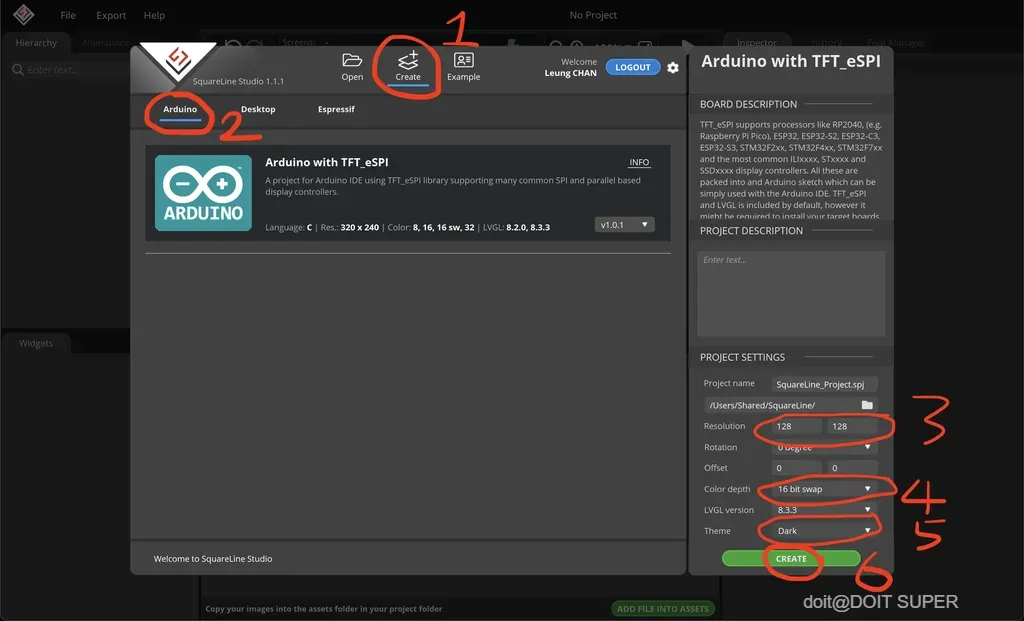Click the BOARD DESCRIPTION heading
The height and width of the screenshot is (621, 1024).
point(748,104)
